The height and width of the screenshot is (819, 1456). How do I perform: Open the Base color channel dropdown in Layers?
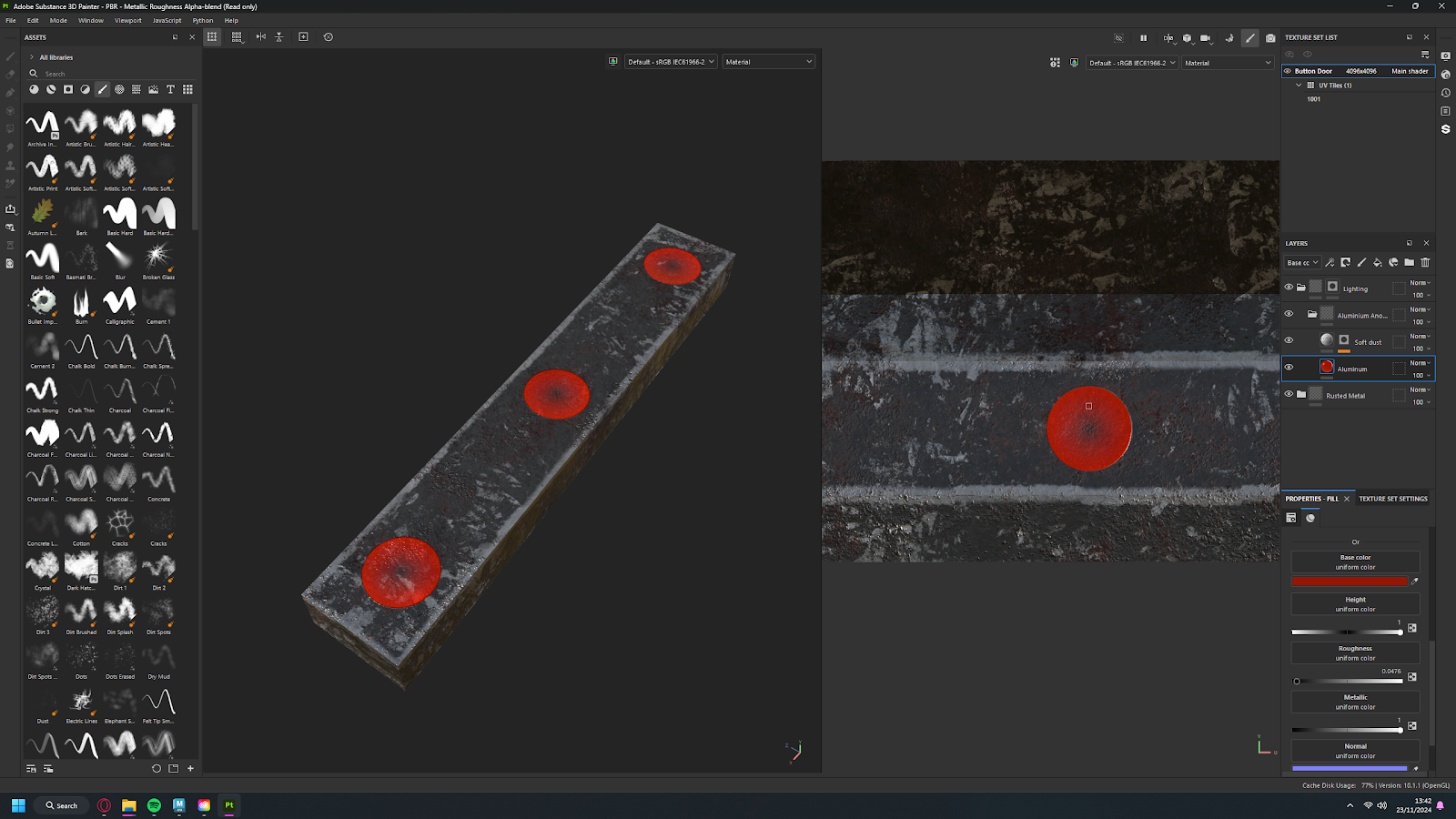point(1302,263)
